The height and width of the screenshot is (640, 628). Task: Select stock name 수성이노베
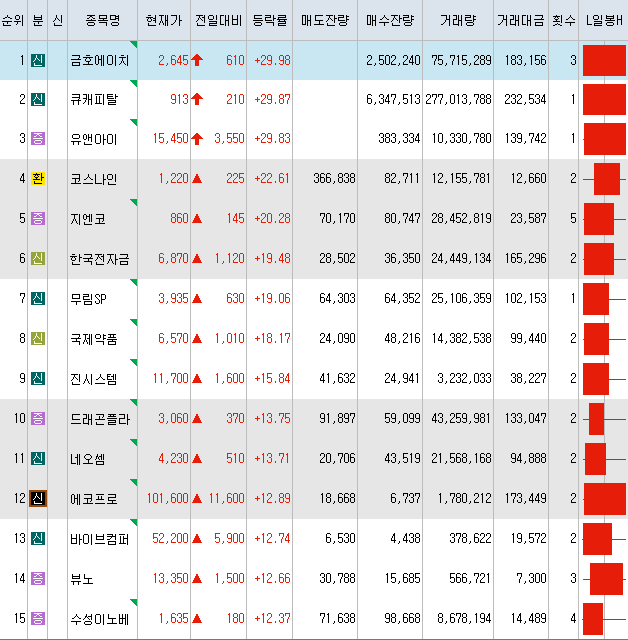click(x=100, y=619)
